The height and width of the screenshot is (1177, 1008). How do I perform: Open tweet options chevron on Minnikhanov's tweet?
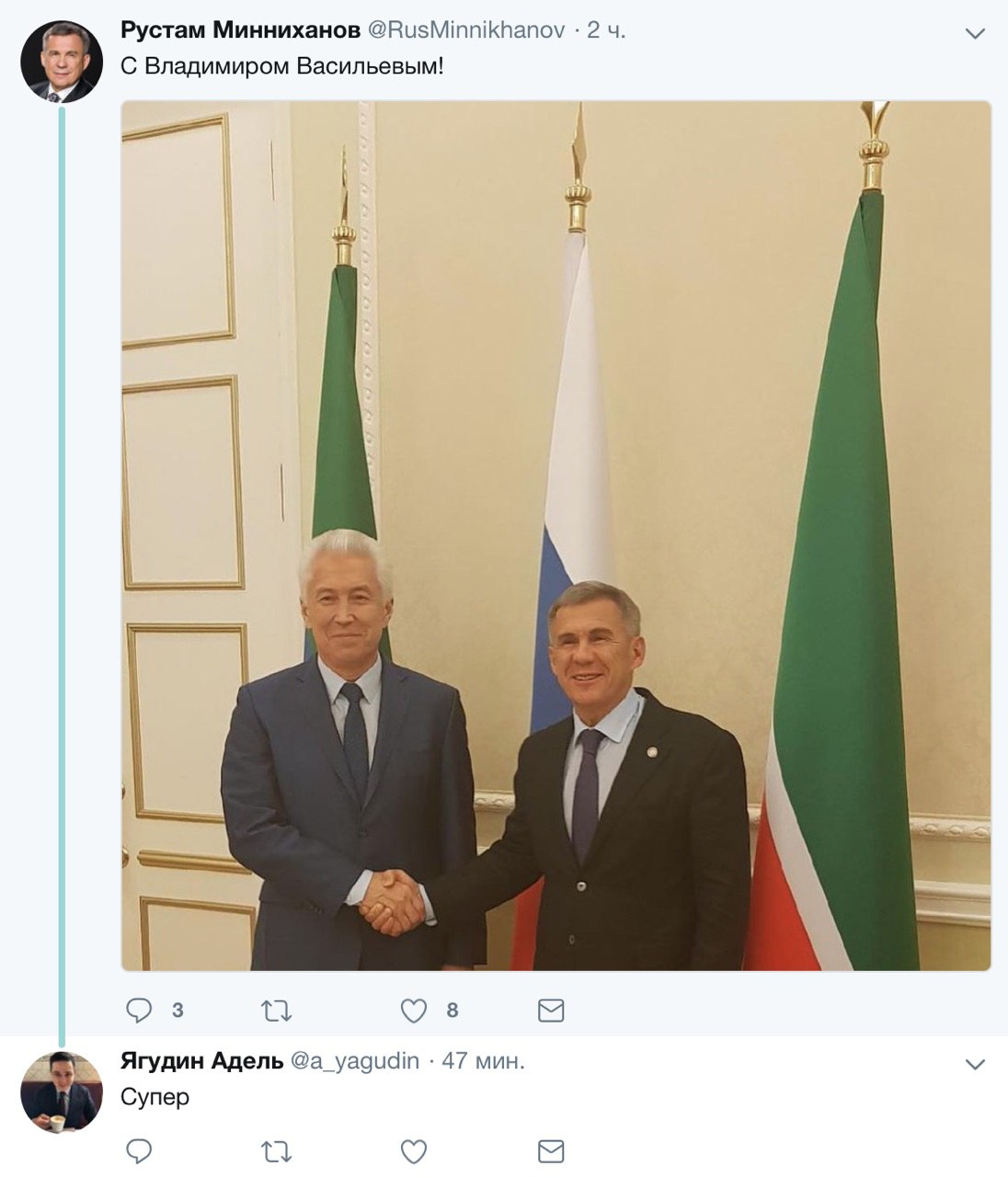pos(975,34)
